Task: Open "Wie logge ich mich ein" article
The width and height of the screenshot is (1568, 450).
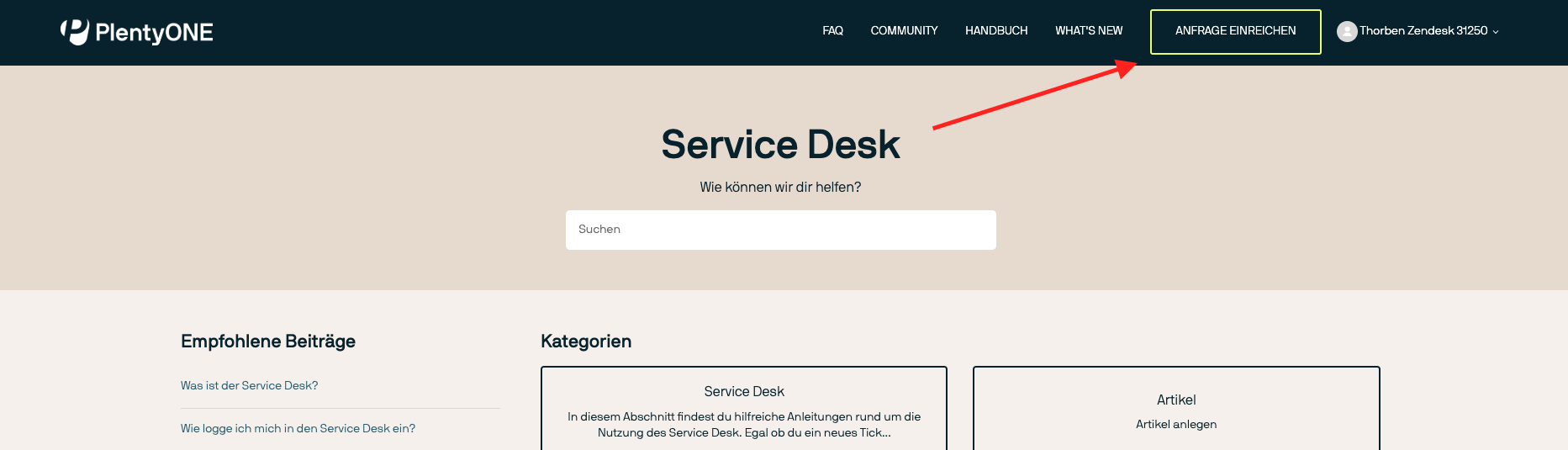Action: pyautogui.click(x=298, y=428)
